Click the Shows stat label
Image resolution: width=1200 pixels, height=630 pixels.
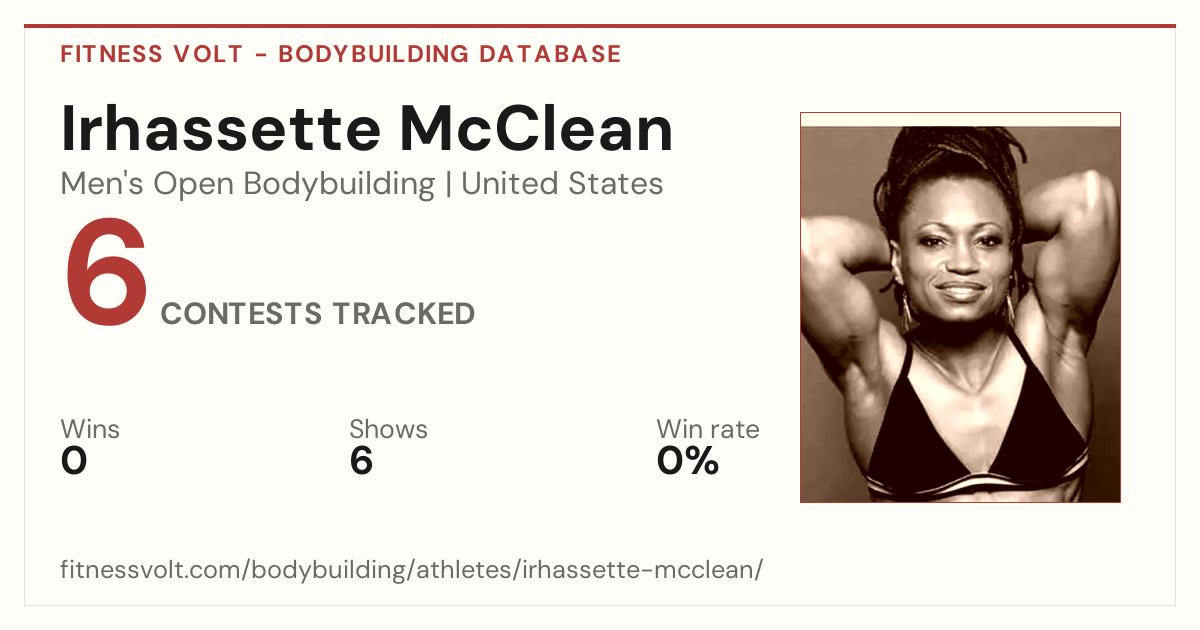[x=388, y=430]
